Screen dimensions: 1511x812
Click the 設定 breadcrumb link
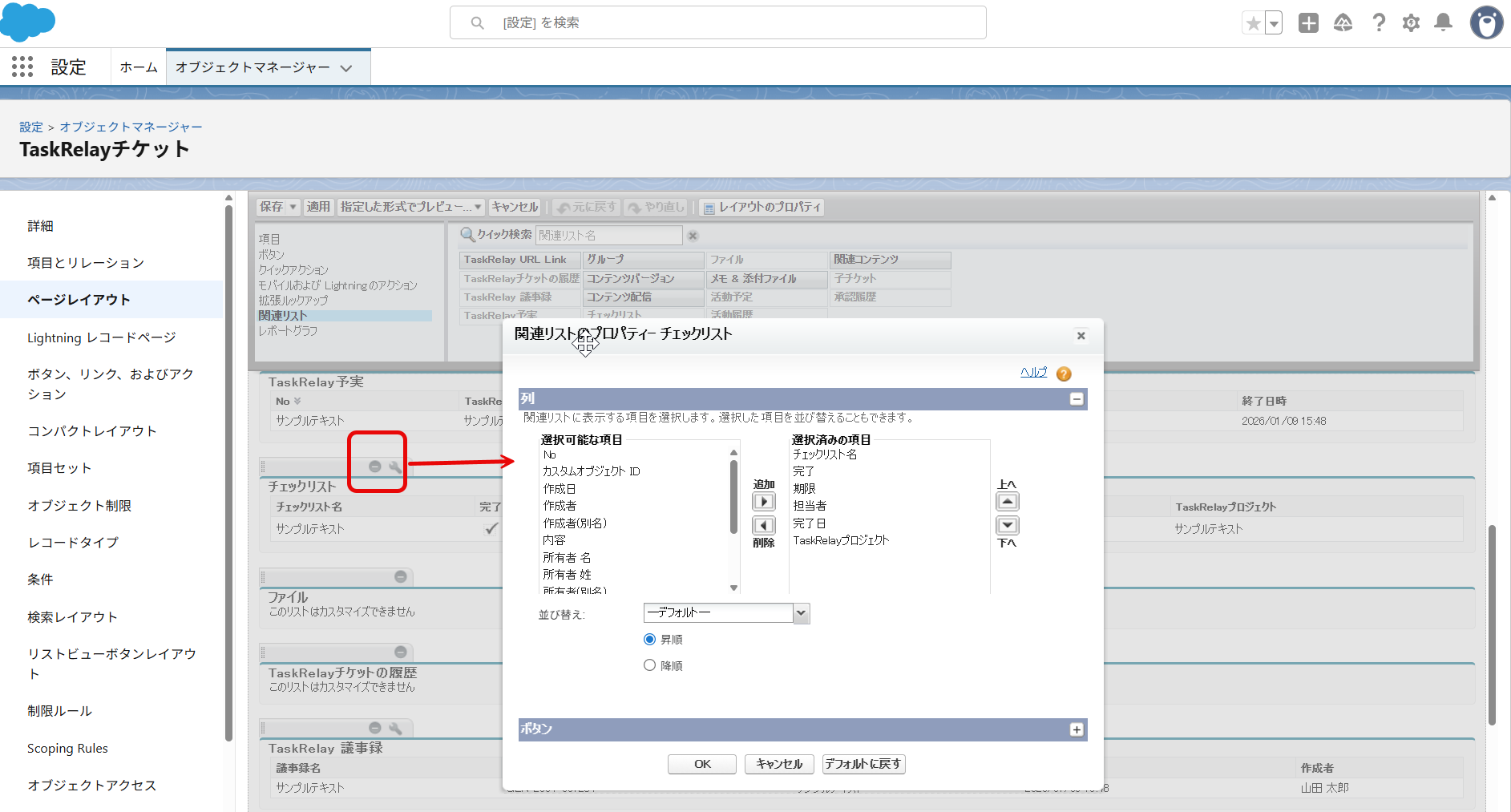click(31, 127)
